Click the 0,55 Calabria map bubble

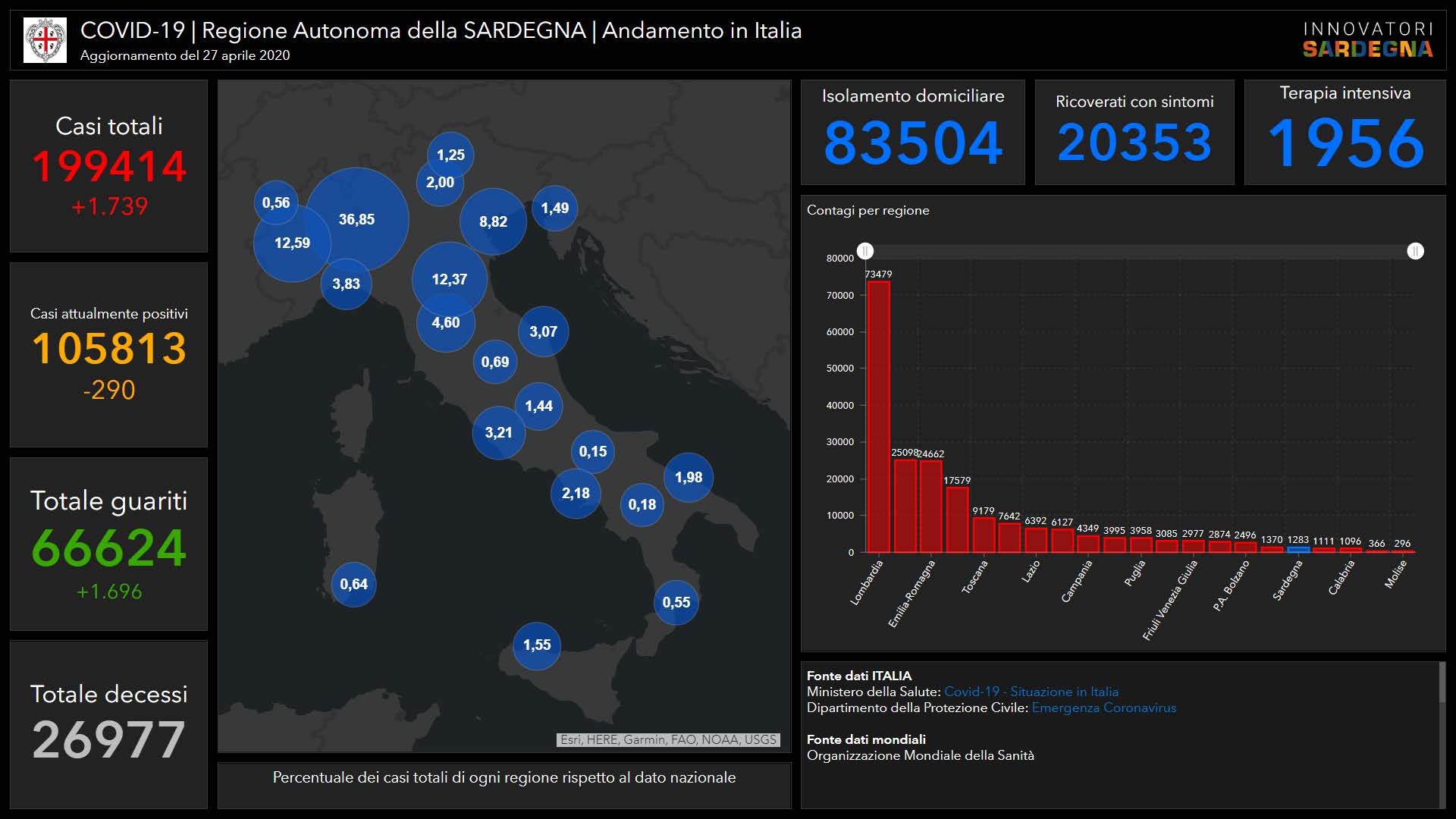pyautogui.click(x=676, y=602)
